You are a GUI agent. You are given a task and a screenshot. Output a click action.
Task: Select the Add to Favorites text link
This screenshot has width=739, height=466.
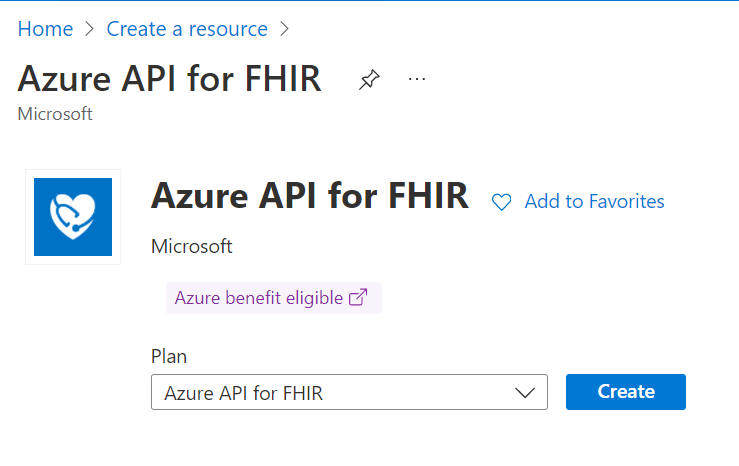tap(594, 202)
